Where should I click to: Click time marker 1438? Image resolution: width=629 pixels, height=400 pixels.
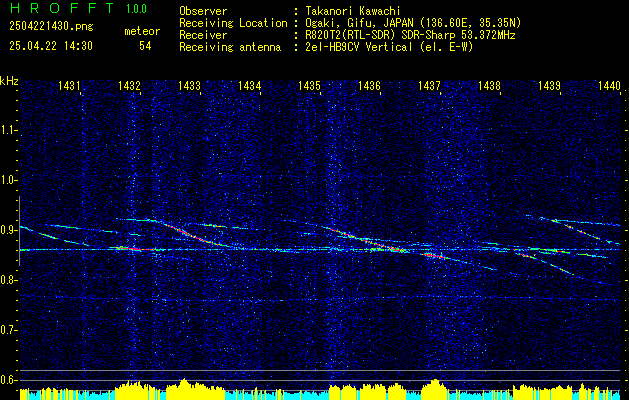click(x=490, y=85)
